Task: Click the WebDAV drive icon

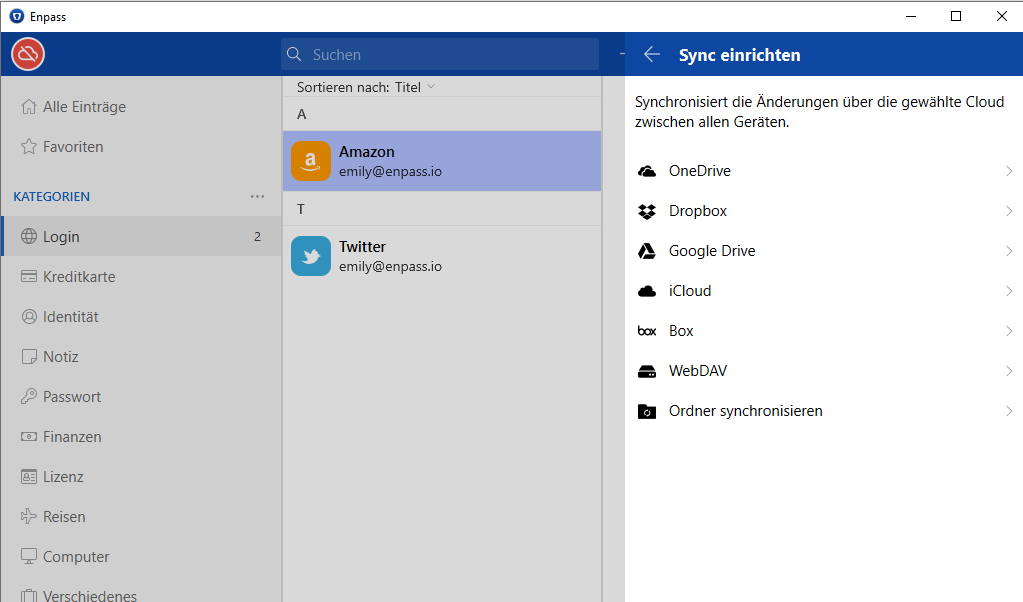Action: pyautogui.click(x=647, y=371)
